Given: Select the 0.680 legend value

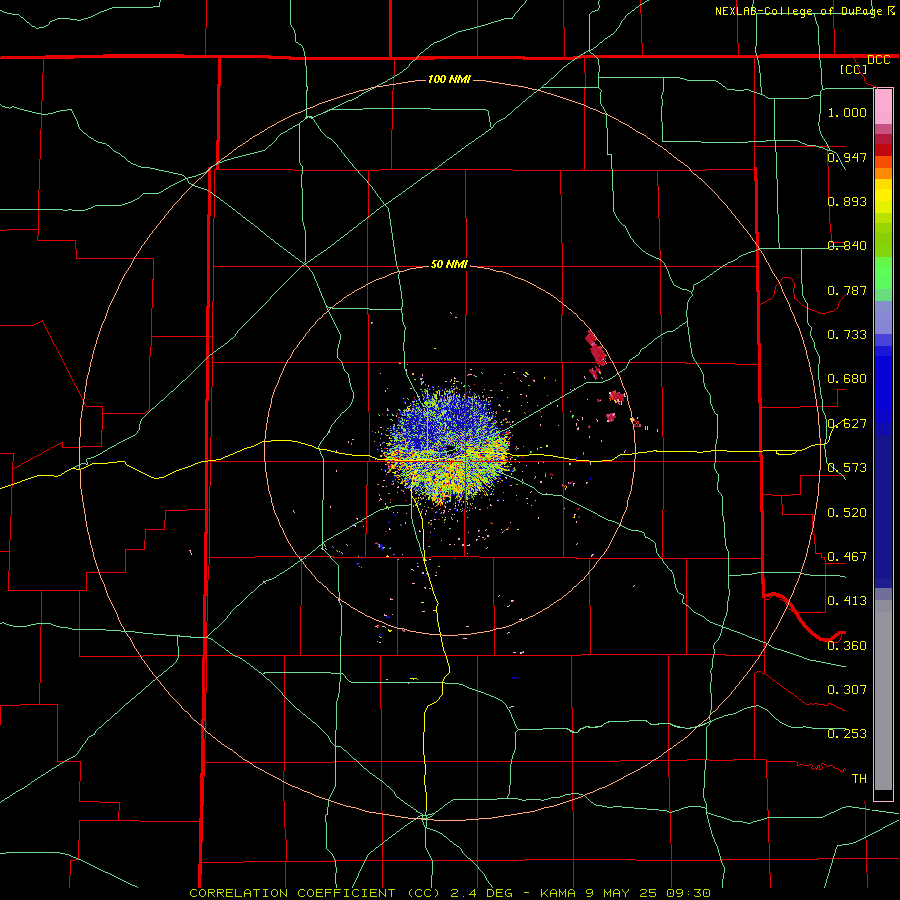Looking at the screenshot, I should [x=847, y=379].
